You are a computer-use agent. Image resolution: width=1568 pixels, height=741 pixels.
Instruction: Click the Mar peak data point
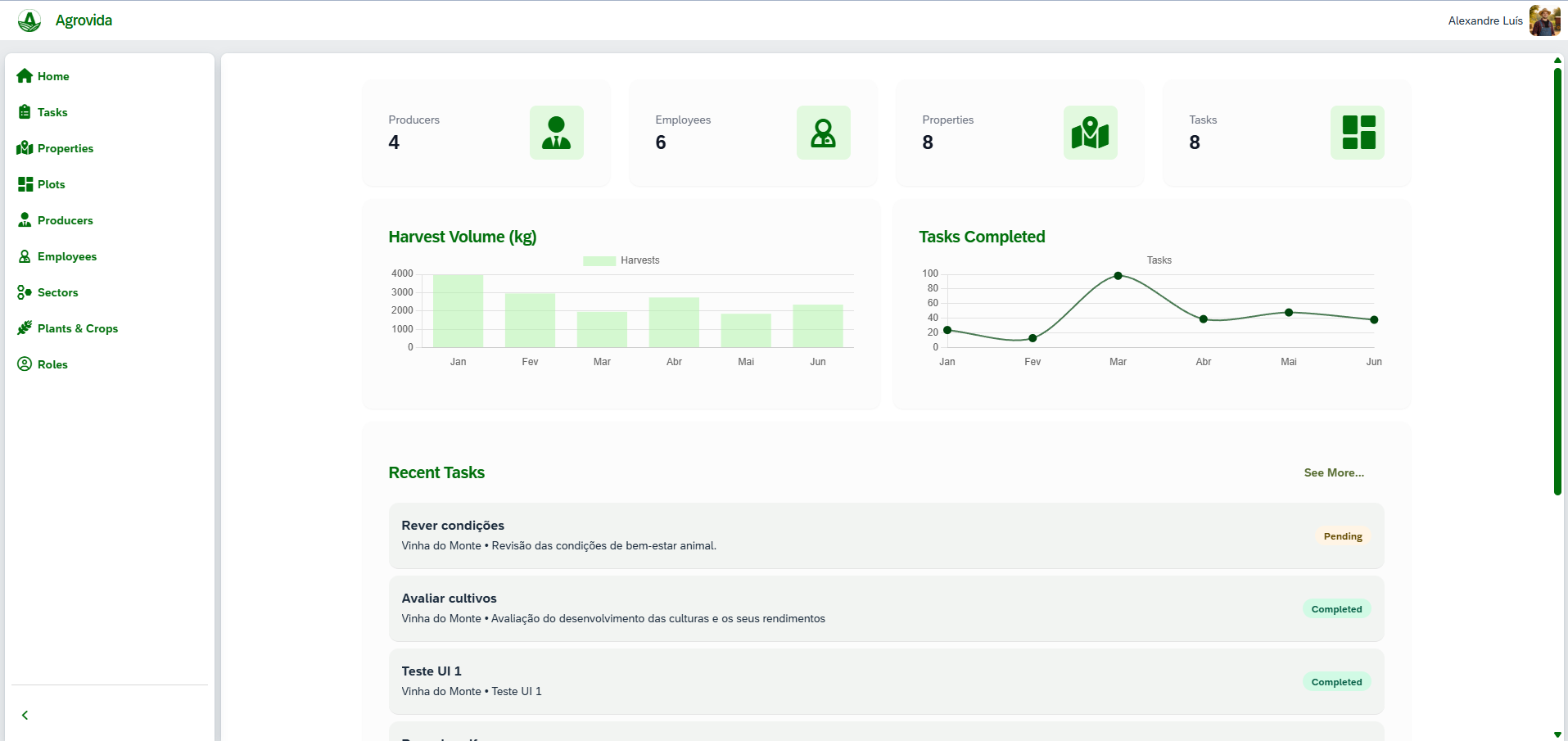tap(1118, 276)
